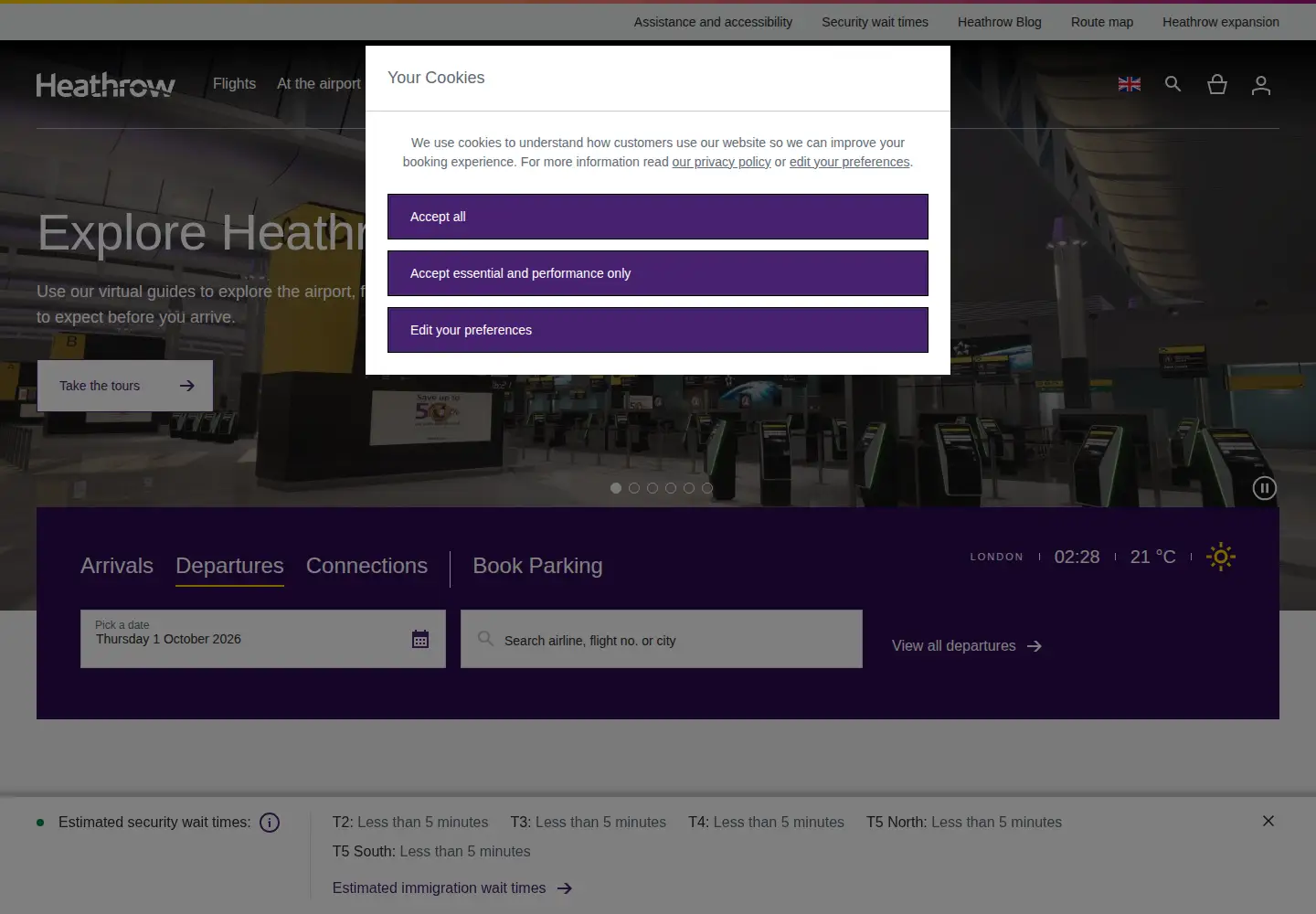Click the arrow beside View all departures
1316x914 pixels.
tap(1035, 646)
